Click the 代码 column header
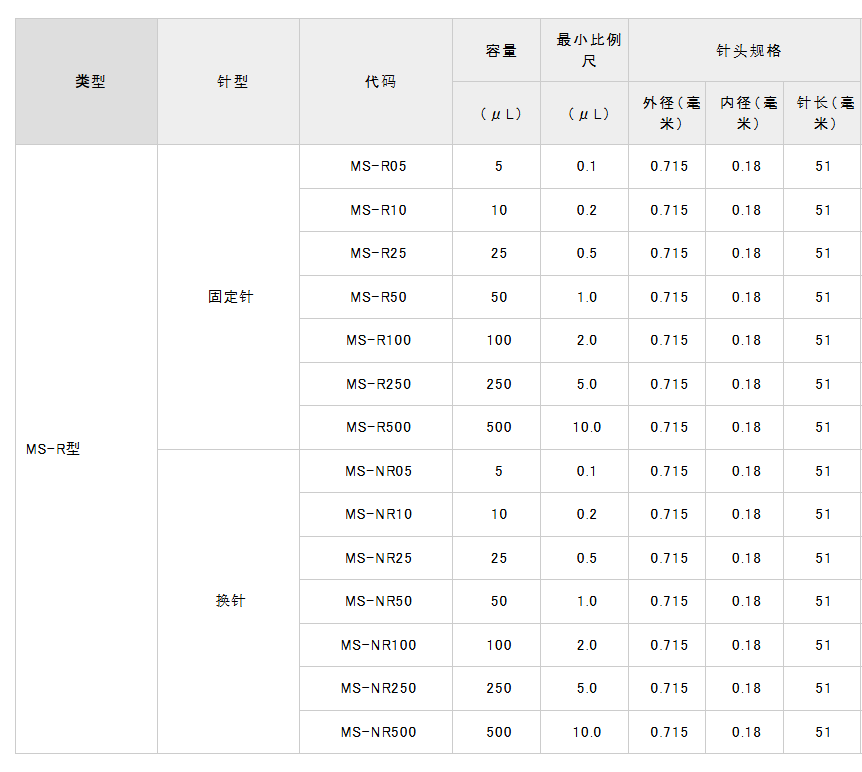The image size is (862, 772). point(379,82)
